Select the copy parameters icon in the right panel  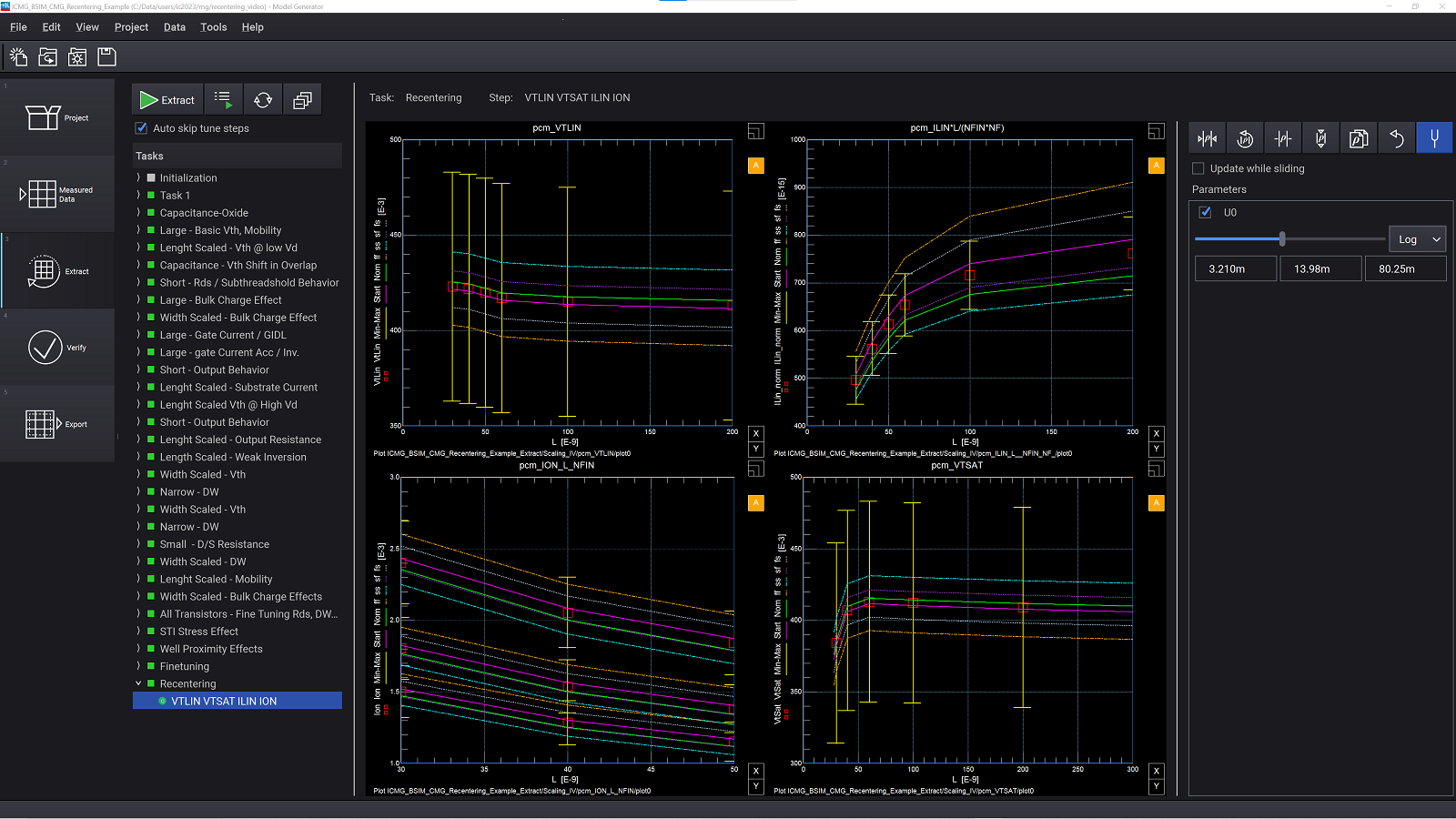coord(1359,137)
